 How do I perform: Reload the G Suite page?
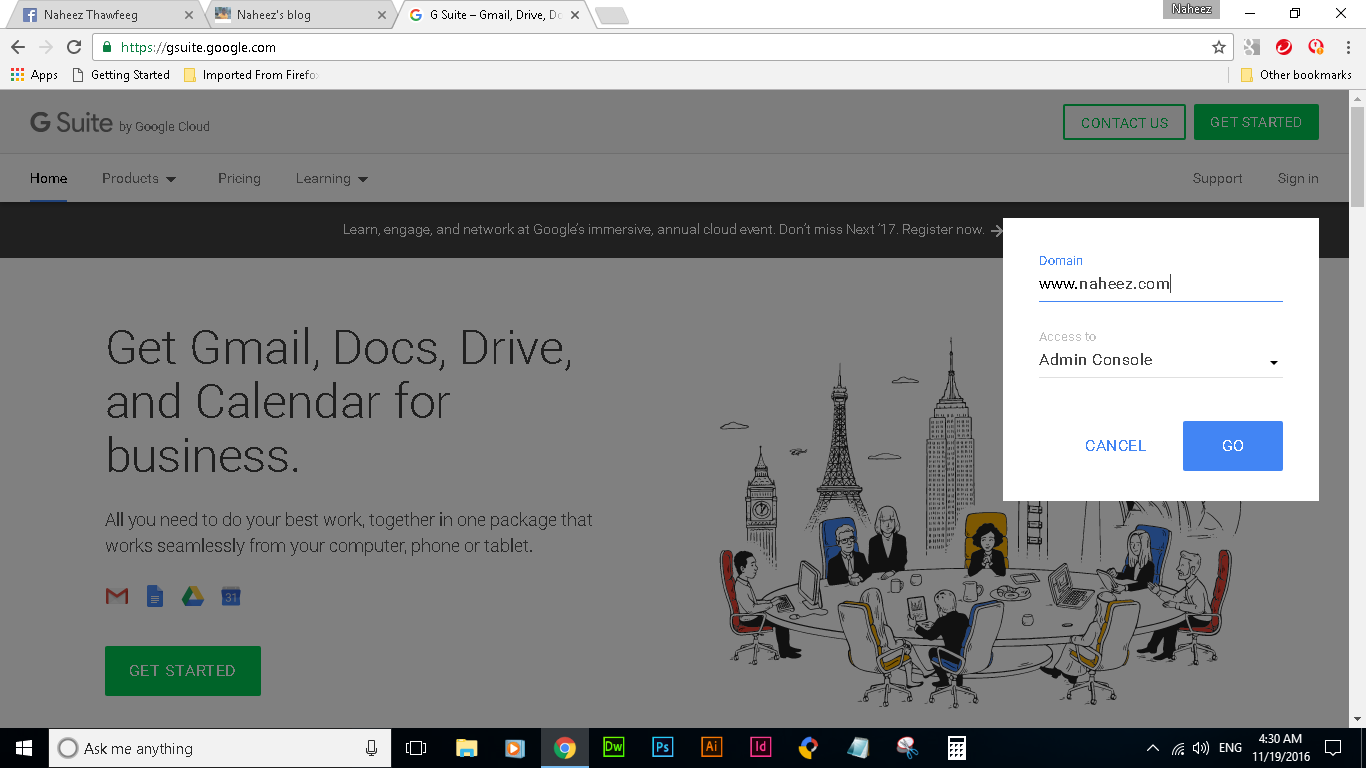[x=73, y=47]
